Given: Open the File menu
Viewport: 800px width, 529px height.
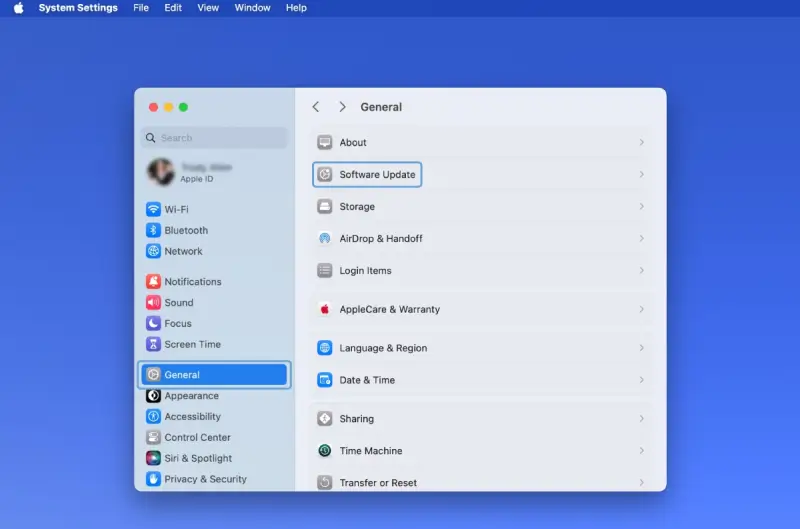Looking at the screenshot, I should click(141, 8).
